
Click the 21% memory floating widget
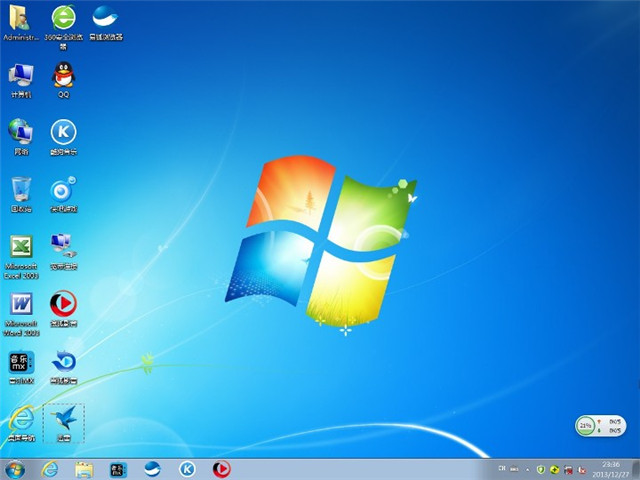tap(585, 425)
